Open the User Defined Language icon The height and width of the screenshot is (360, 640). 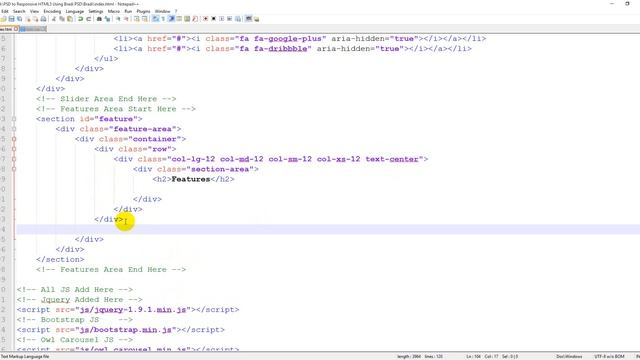click(x=179, y=19)
